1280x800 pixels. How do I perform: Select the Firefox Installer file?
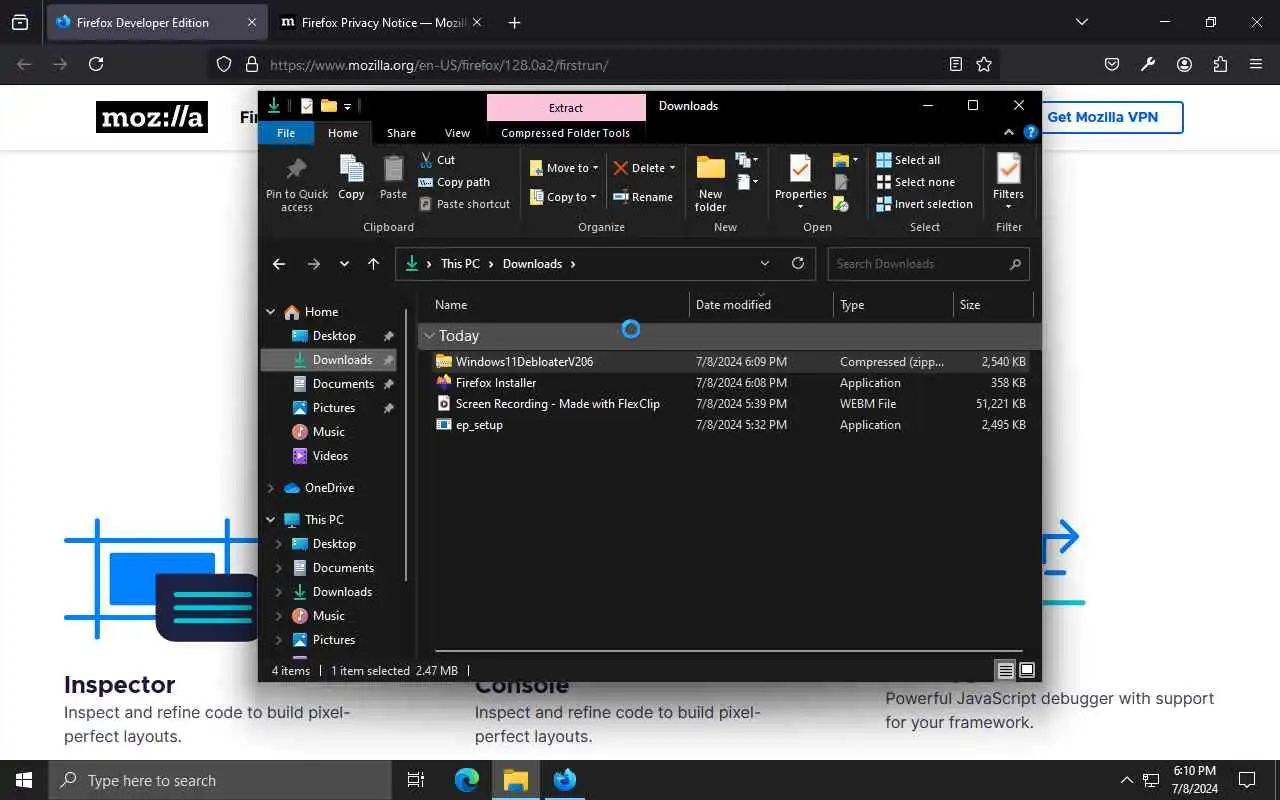click(x=731, y=383)
